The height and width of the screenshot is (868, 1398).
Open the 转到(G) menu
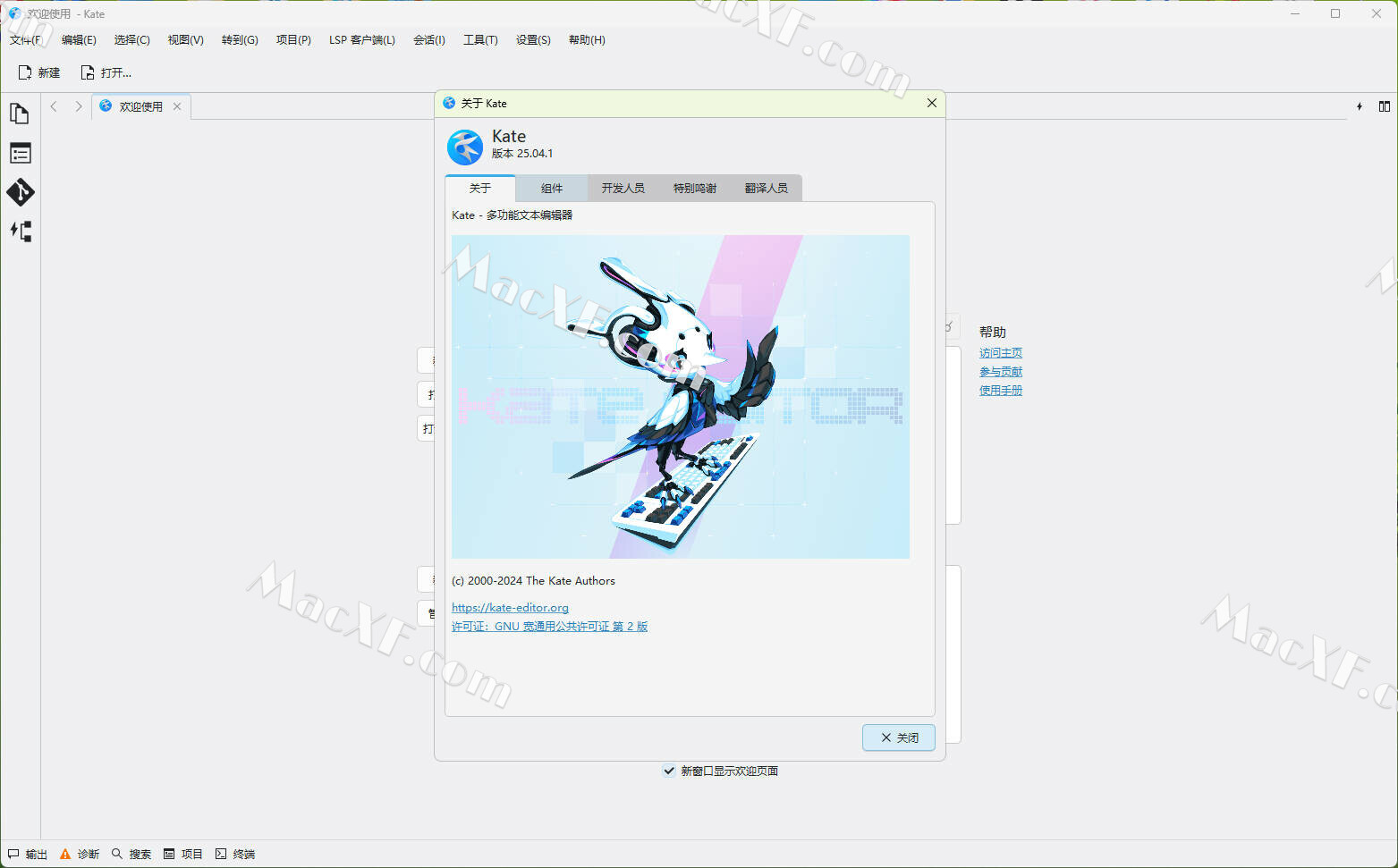click(240, 40)
